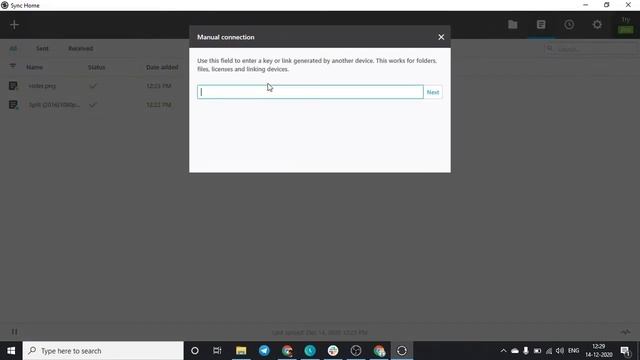The height and width of the screenshot is (360, 640).
Task: Open the History clock icon
Action: coord(569,24)
